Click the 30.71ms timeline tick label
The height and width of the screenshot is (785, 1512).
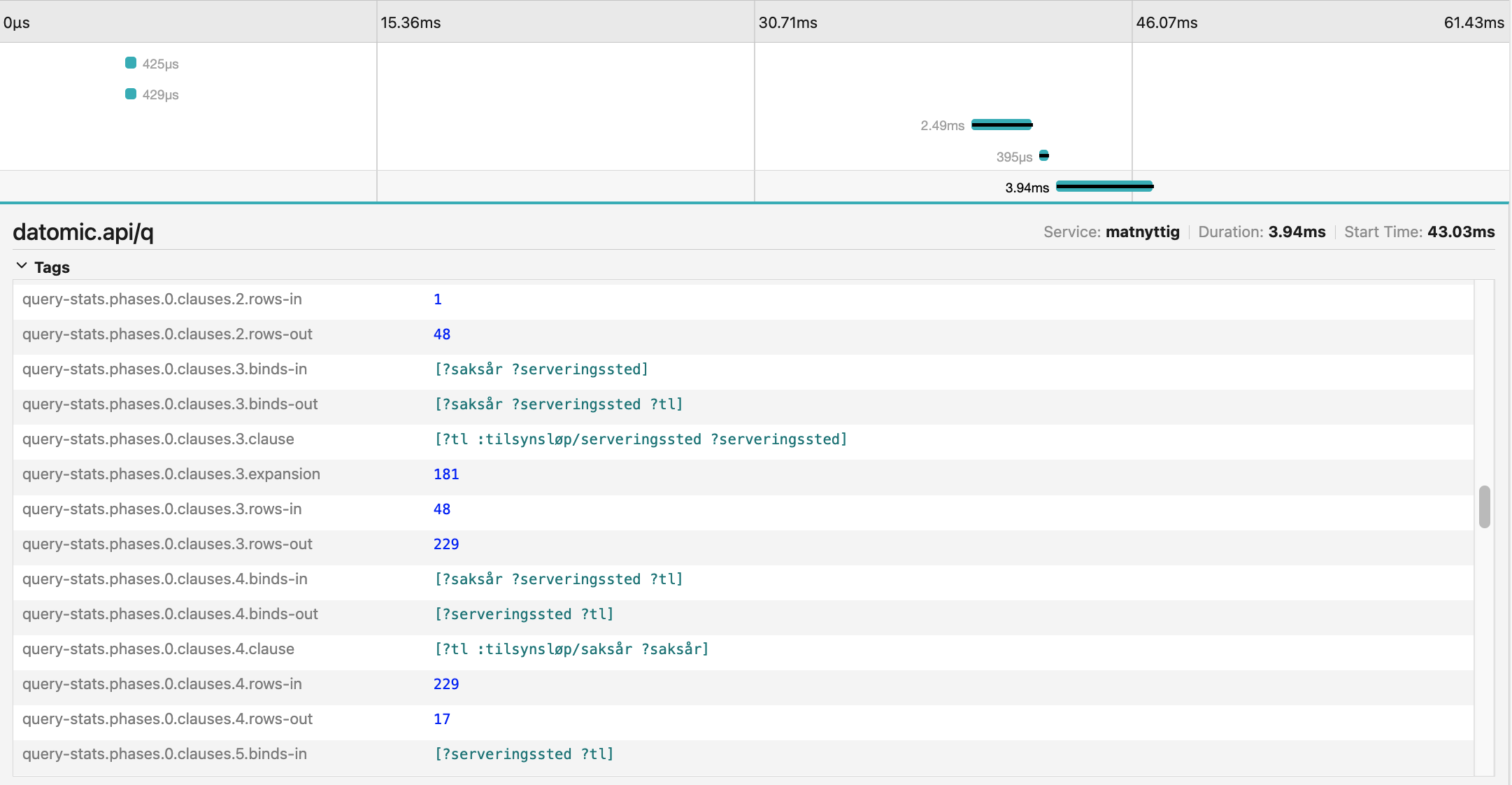click(x=788, y=22)
